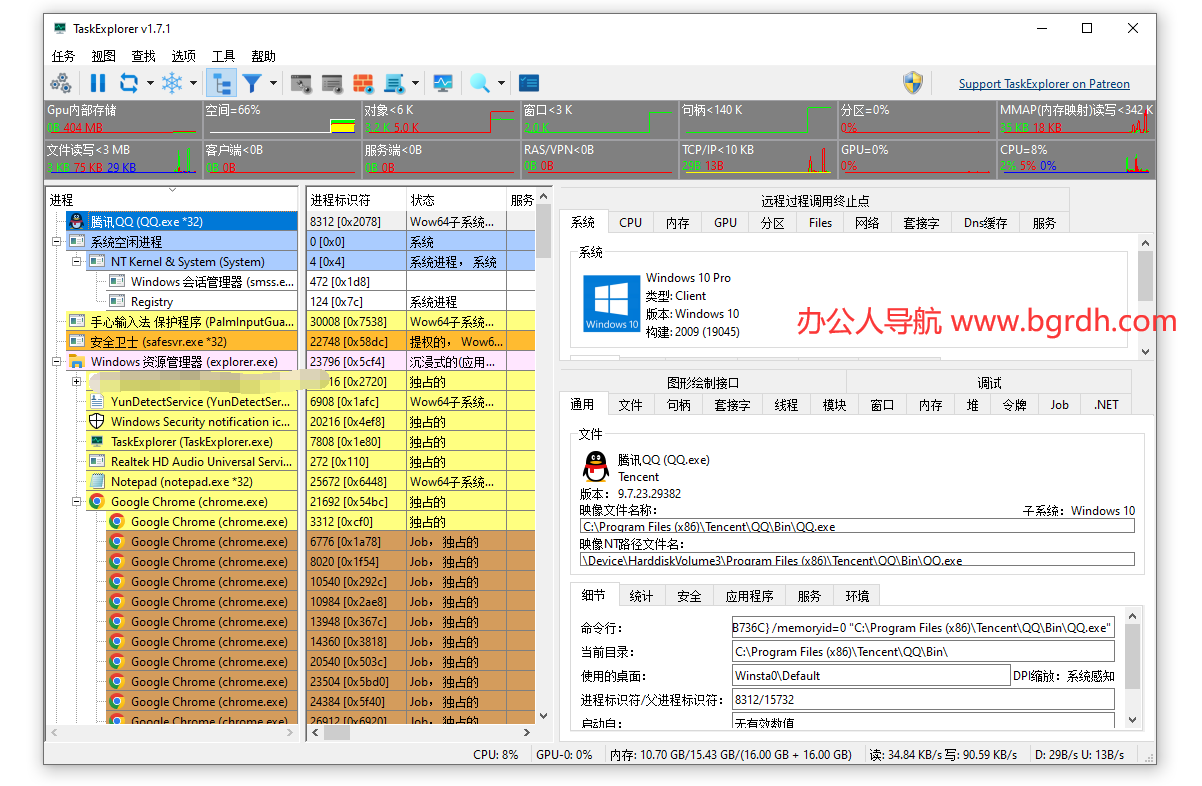Open the 线程 tab
Image resolution: width=1202 pixels, height=786 pixels.
pos(787,404)
